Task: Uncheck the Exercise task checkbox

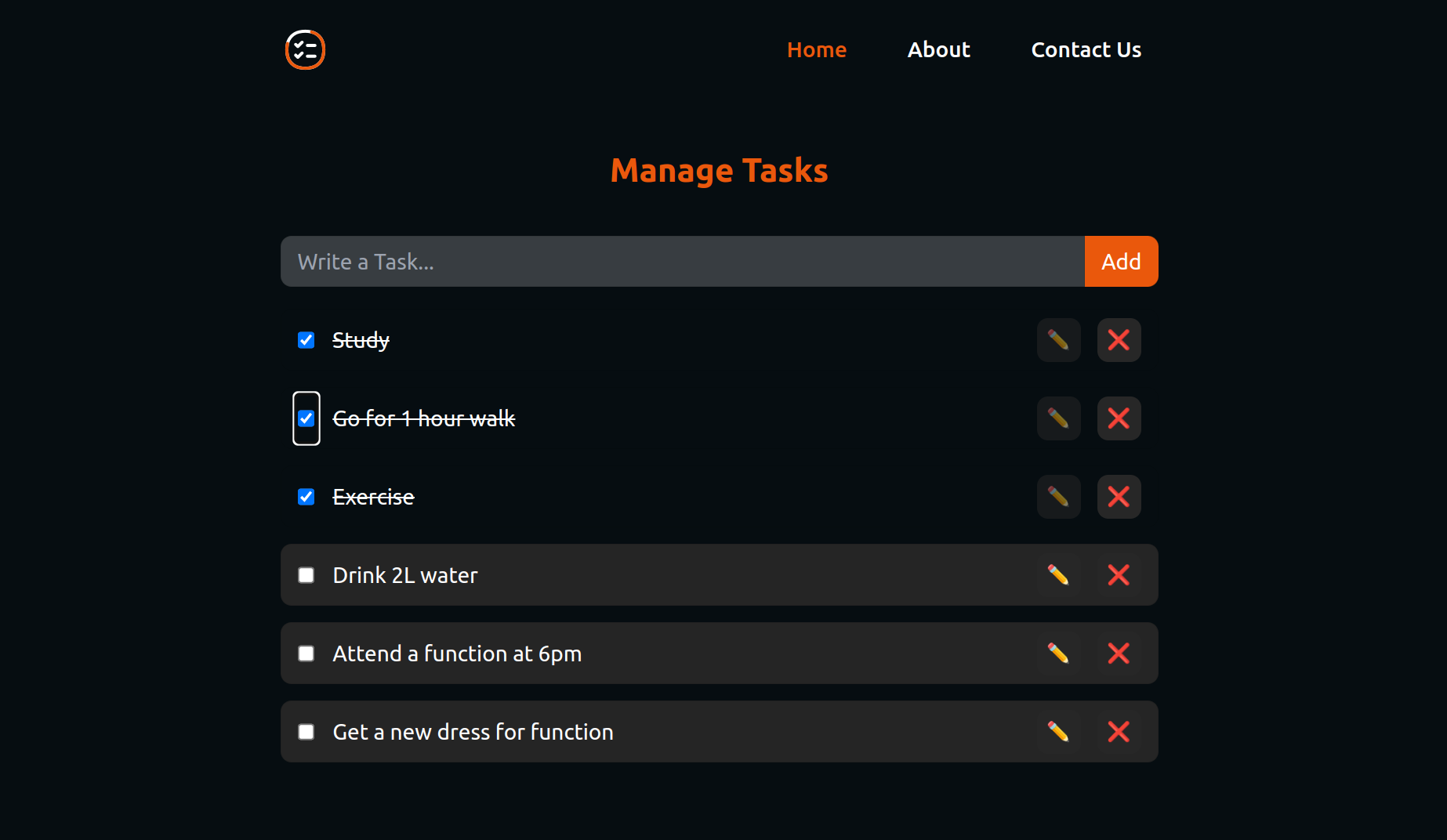Action: tap(306, 497)
